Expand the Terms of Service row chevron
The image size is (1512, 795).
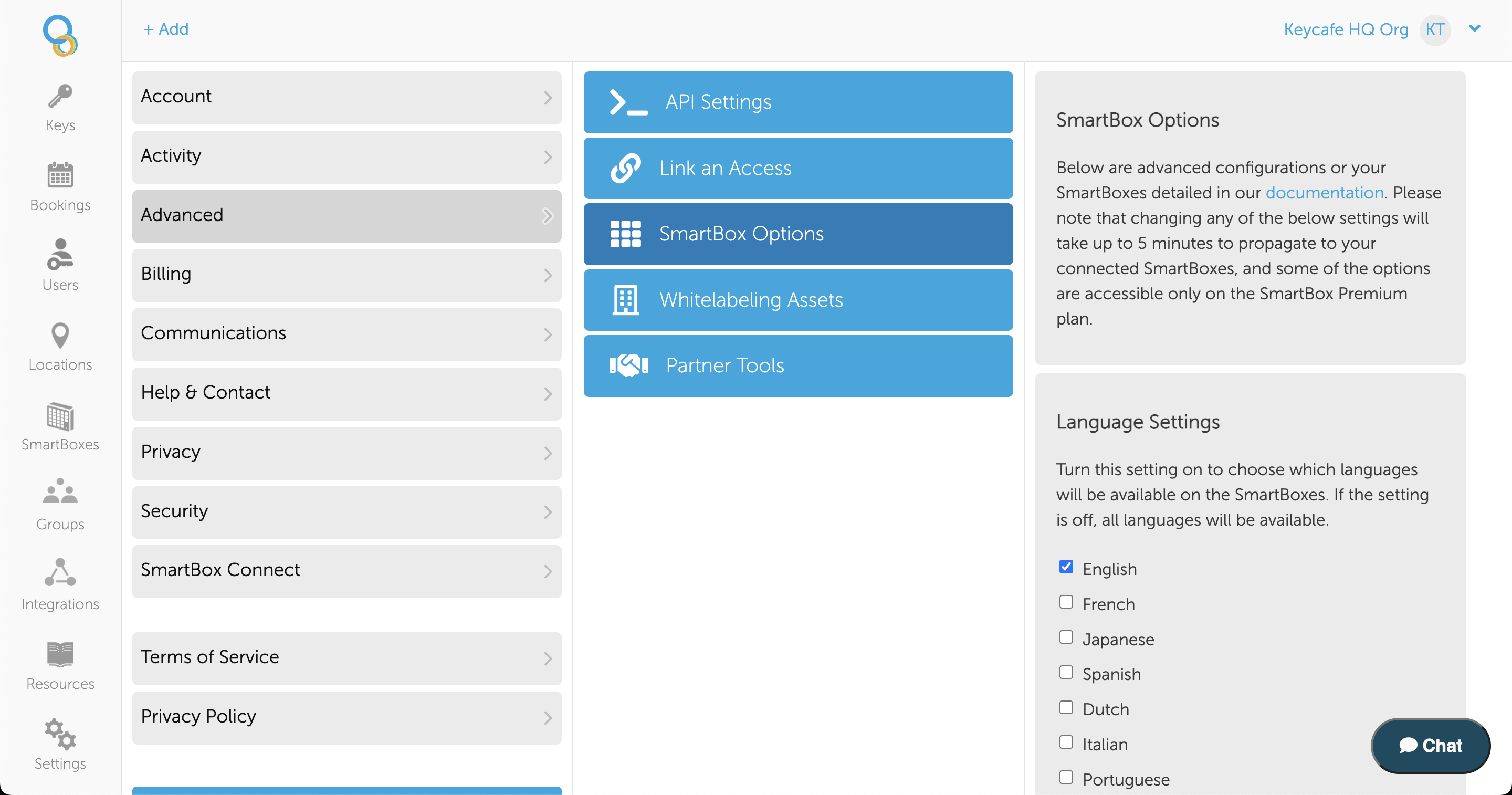[x=548, y=659]
